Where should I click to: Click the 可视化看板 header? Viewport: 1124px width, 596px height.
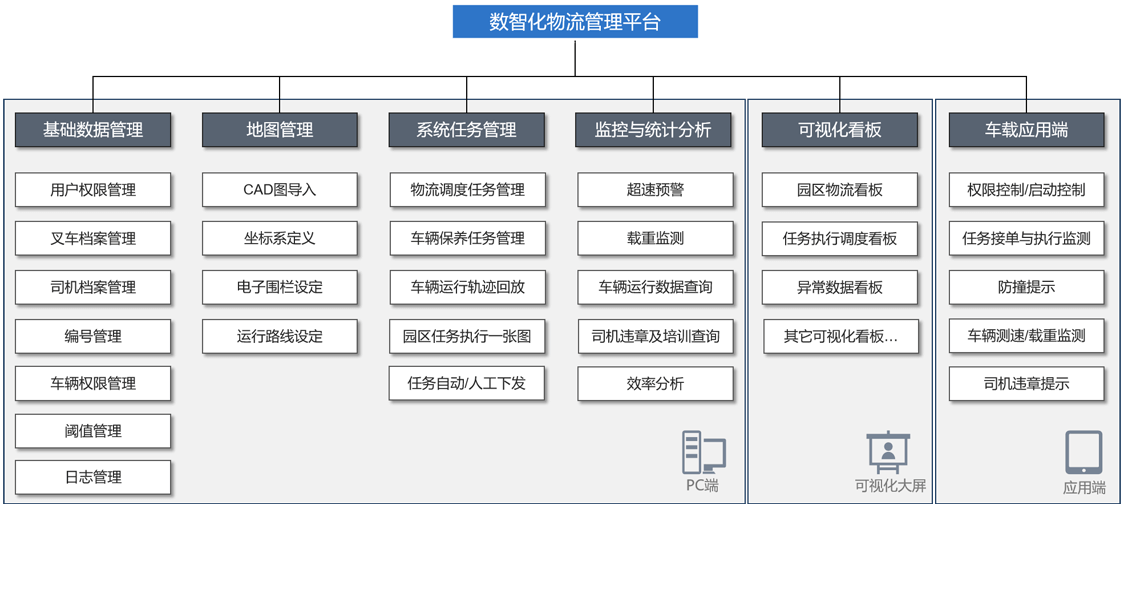tap(840, 130)
